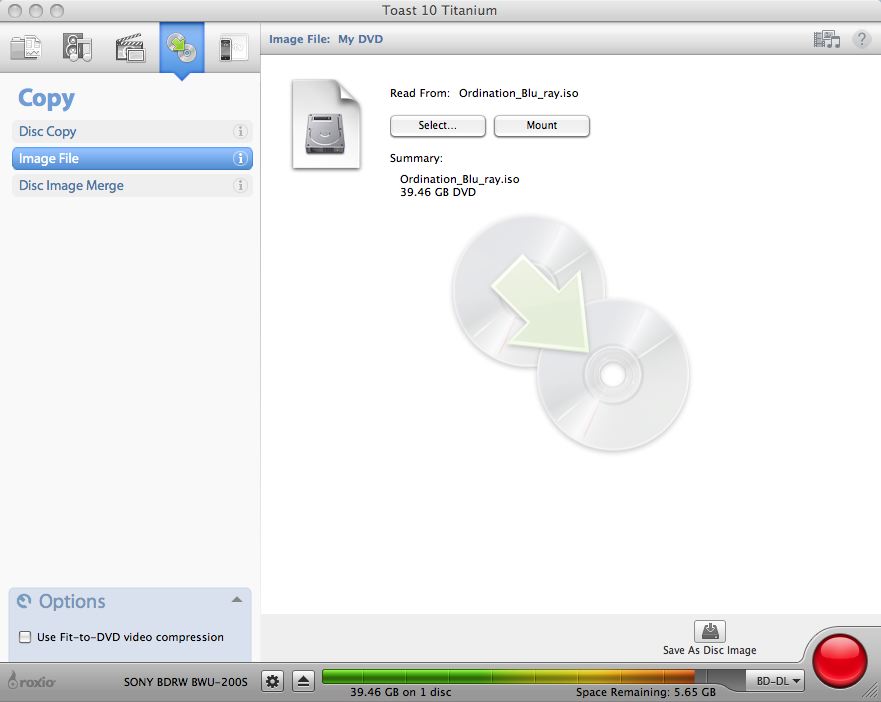Click the disc space capacity bar

533,677
